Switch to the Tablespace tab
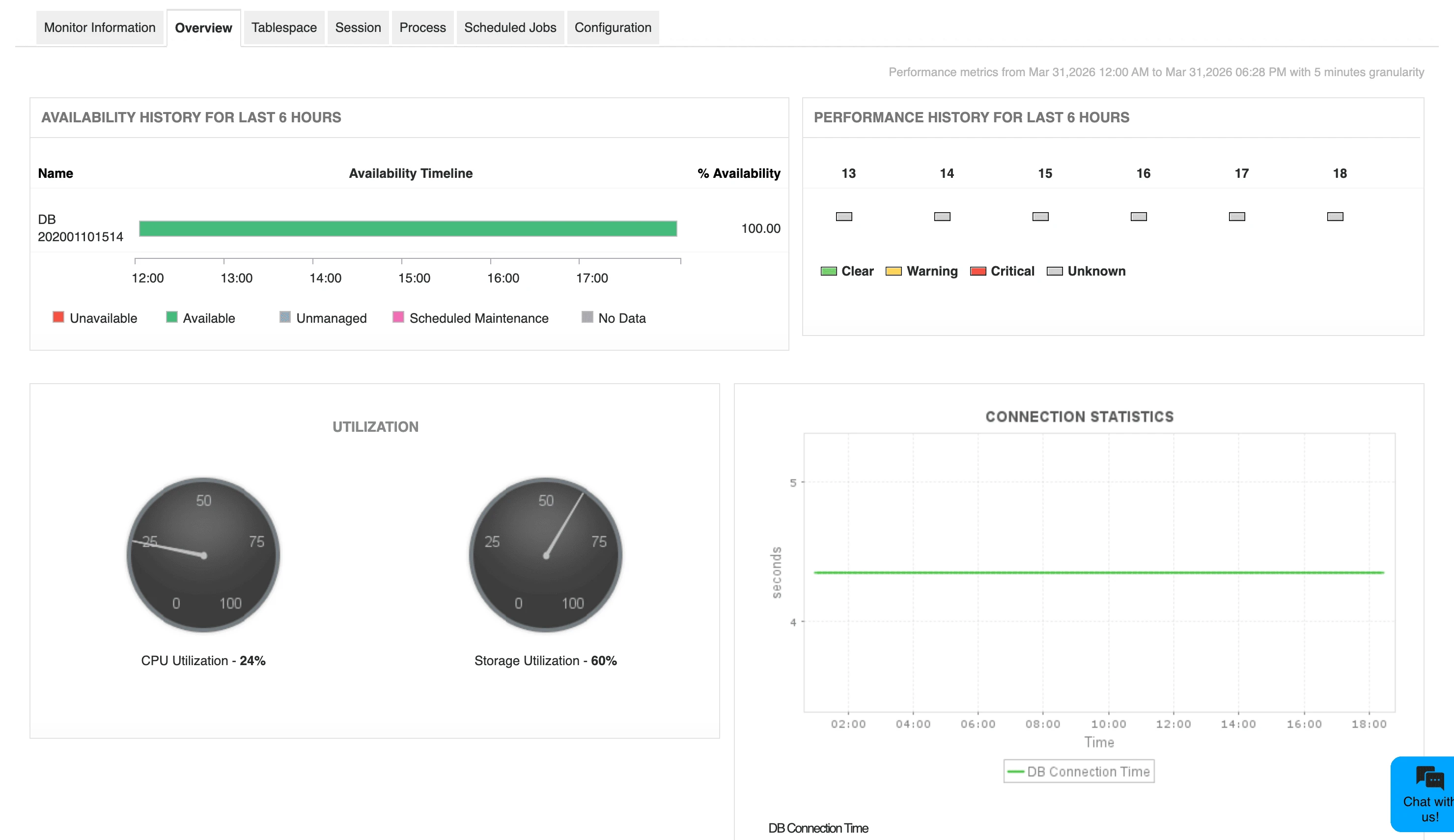This screenshot has width=1454, height=840. (x=284, y=27)
